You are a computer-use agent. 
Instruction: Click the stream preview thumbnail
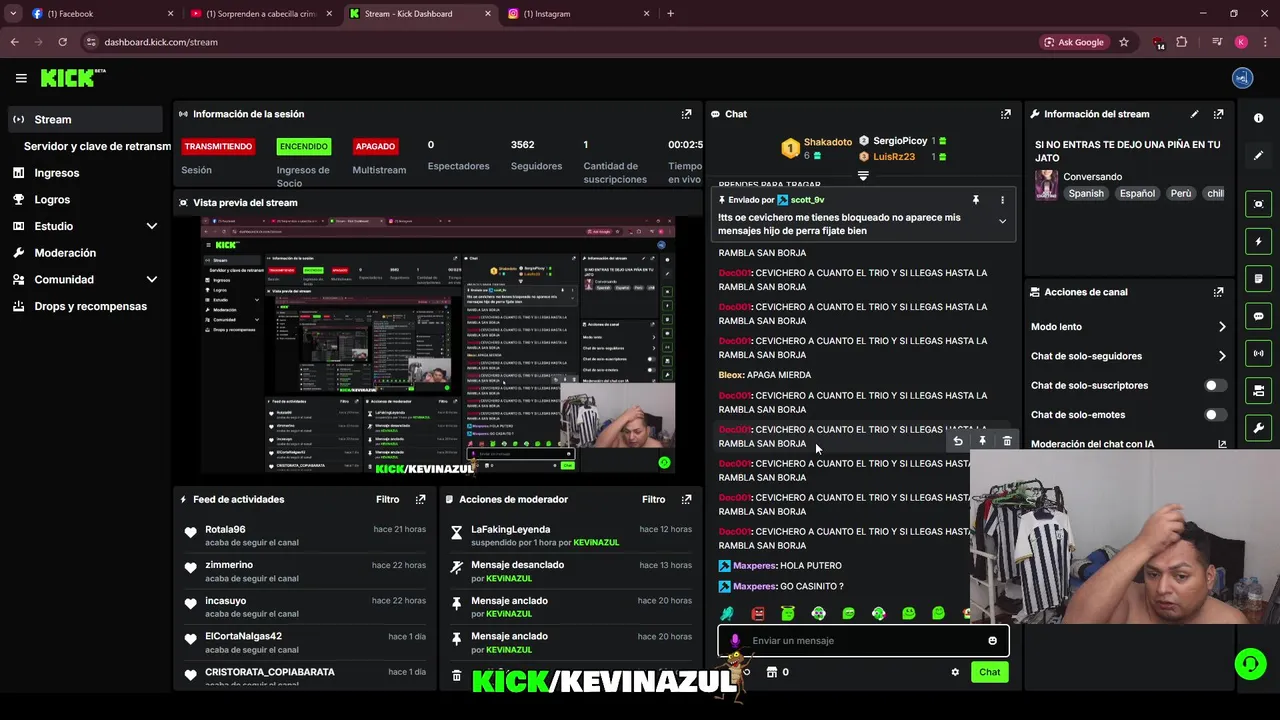pyautogui.click(x=438, y=345)
